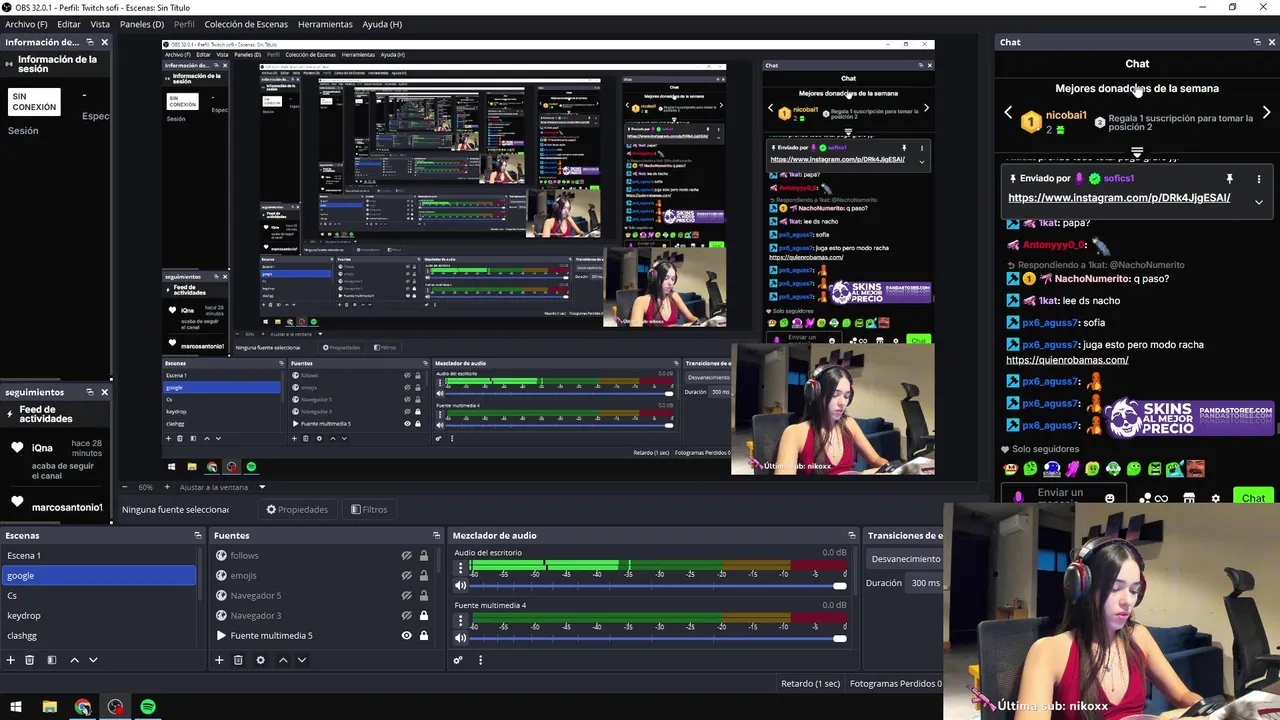Open scene filters icon in Escenas toolbar
Image resolution: width=1280 pixels, height=720 pixels.
tap(52, 660)
